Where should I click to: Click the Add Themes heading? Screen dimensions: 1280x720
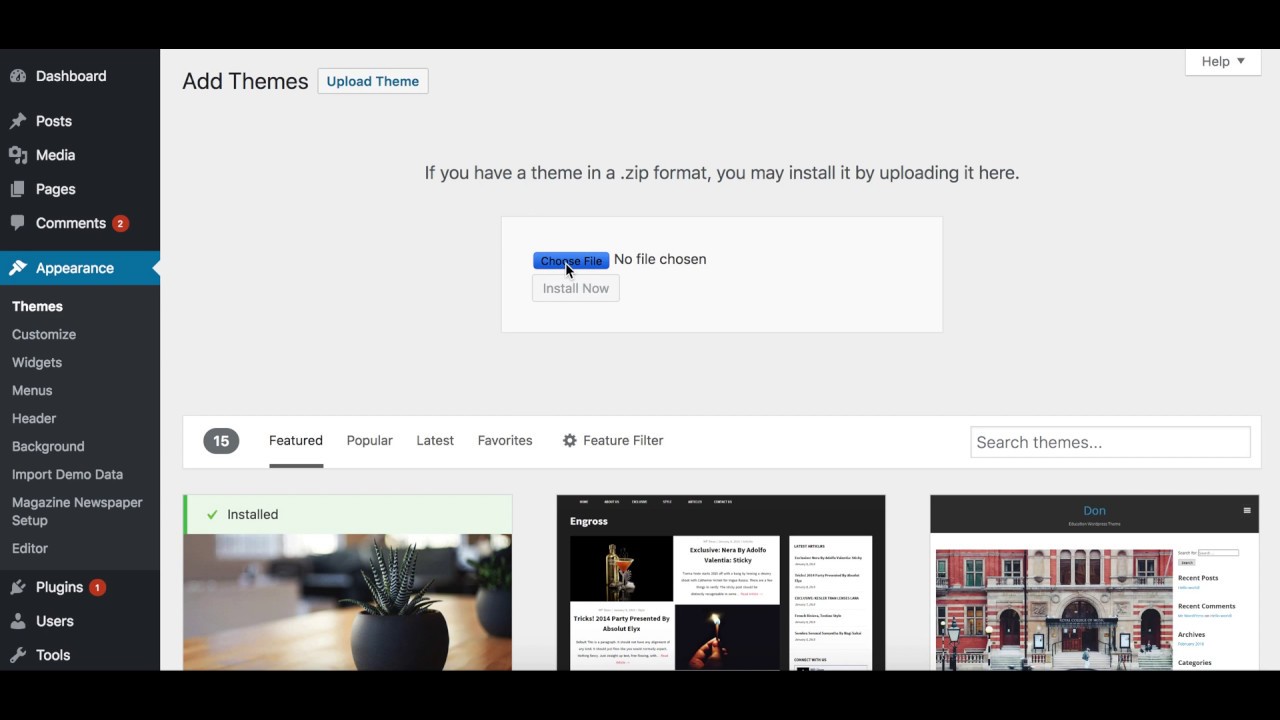245,81
